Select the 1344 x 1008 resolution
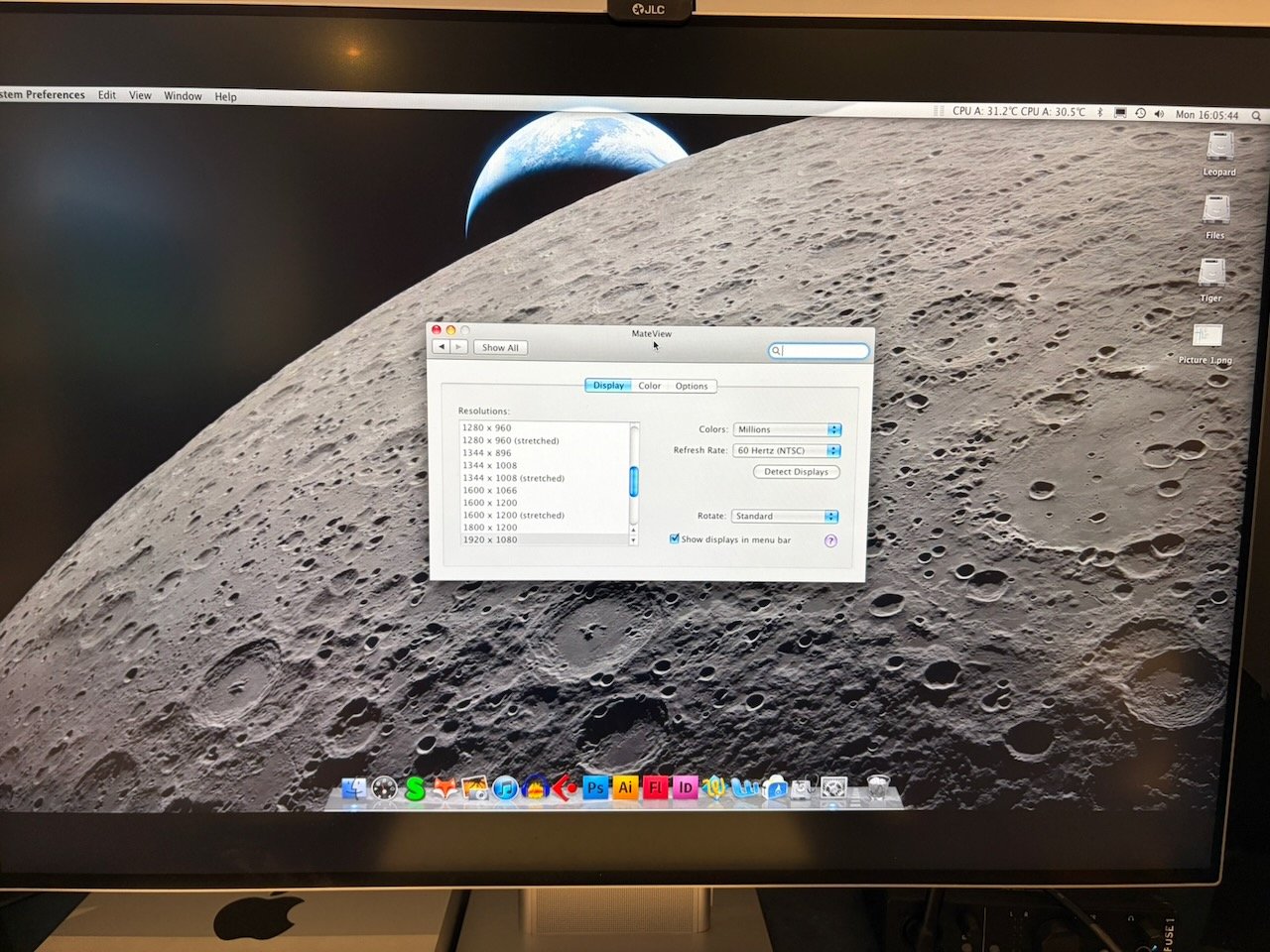The width and height of the screenshot is (1270, 952). coord(544,465)
